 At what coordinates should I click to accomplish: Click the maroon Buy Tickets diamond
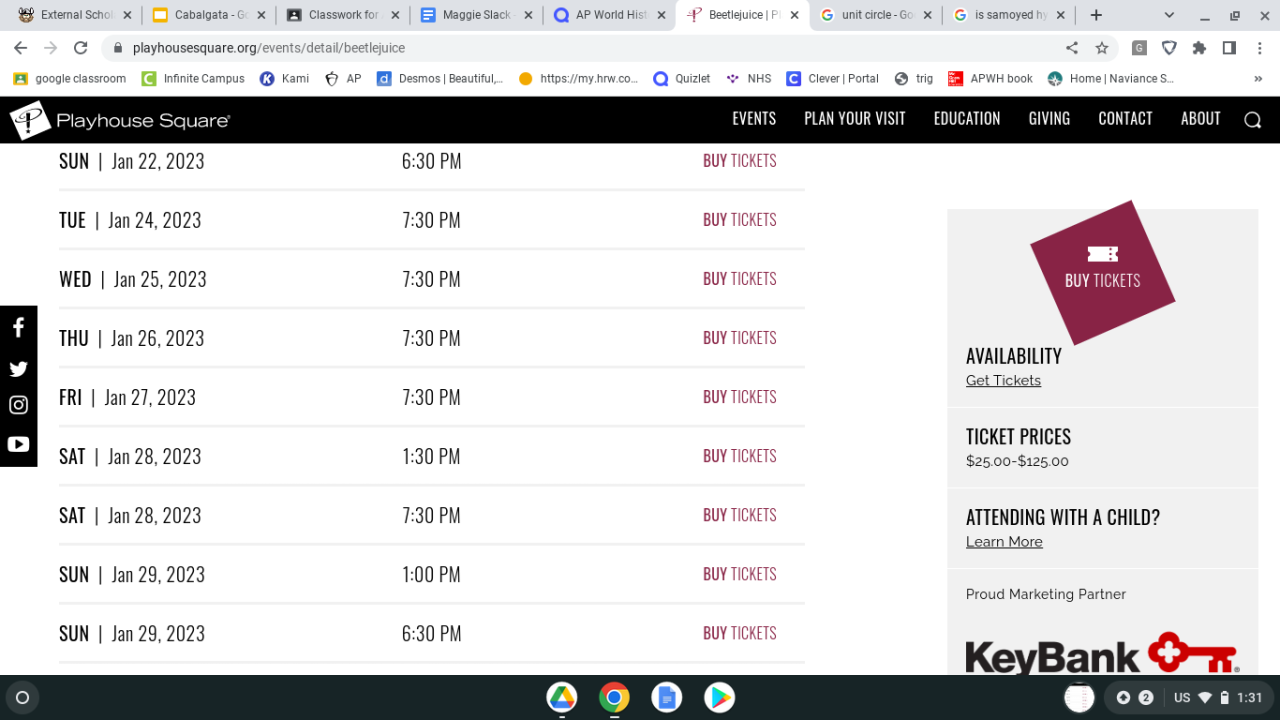[1102, 271]
